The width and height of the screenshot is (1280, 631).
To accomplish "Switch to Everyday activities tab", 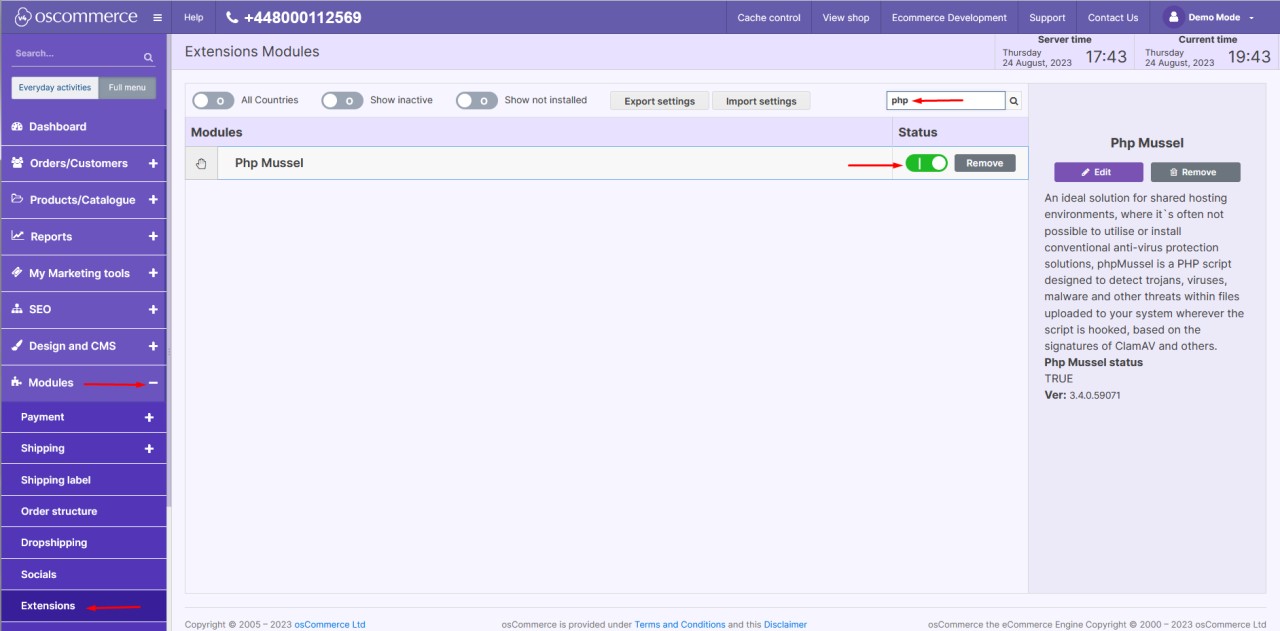I will tap(55, 88).
